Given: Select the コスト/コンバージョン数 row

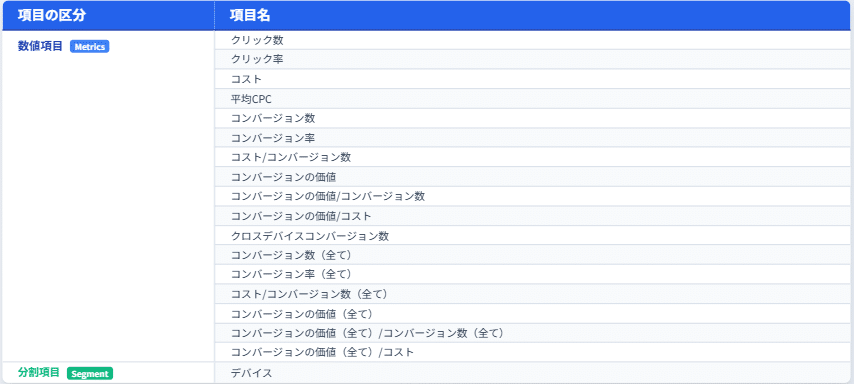Looking at the screenshot, I should [532, 157].
